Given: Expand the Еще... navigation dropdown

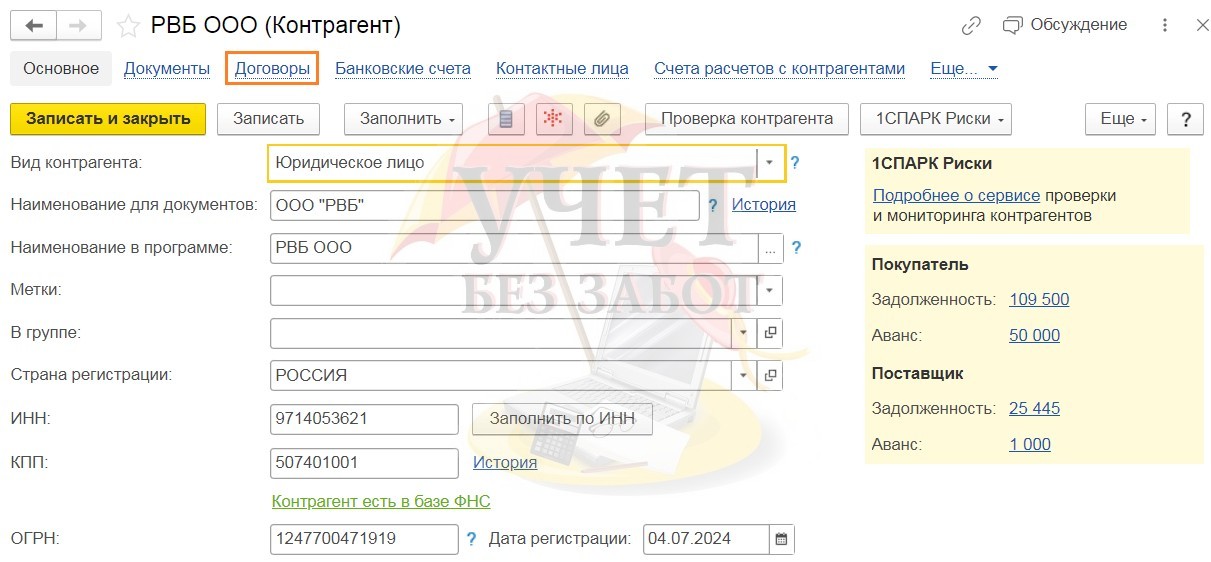Looking at the screenshot, I should pyautogui.click(x=964, y=69).
